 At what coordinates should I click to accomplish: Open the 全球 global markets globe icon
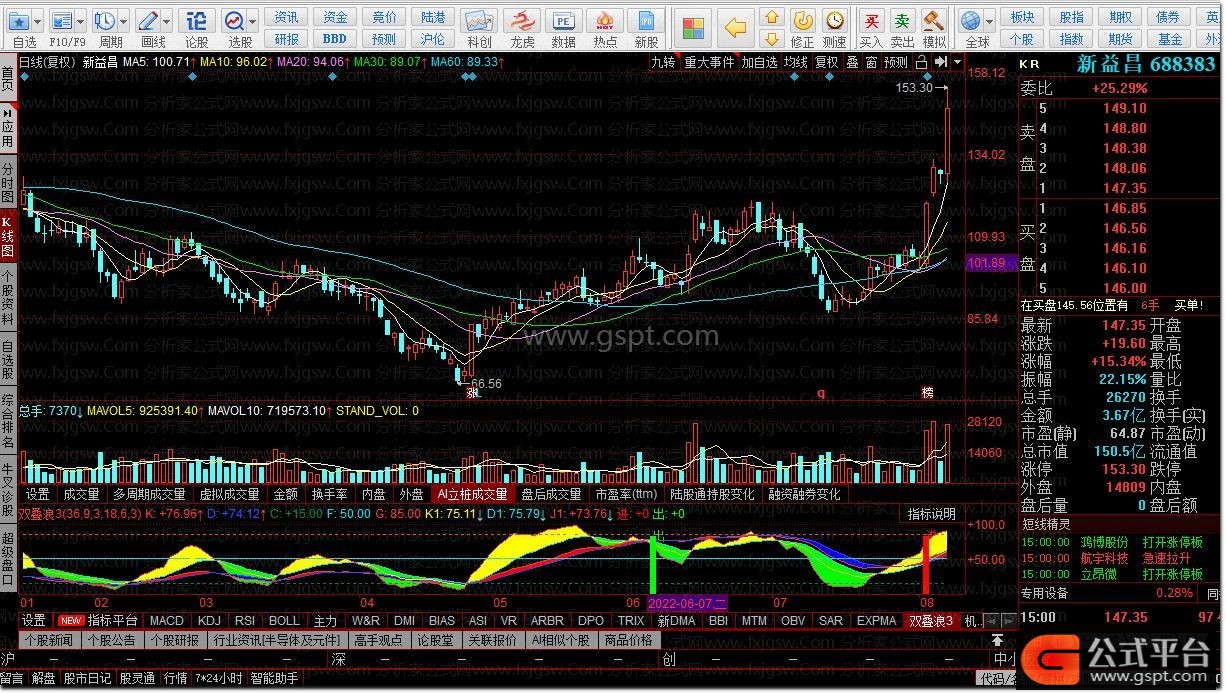click(x=969, y=20)
